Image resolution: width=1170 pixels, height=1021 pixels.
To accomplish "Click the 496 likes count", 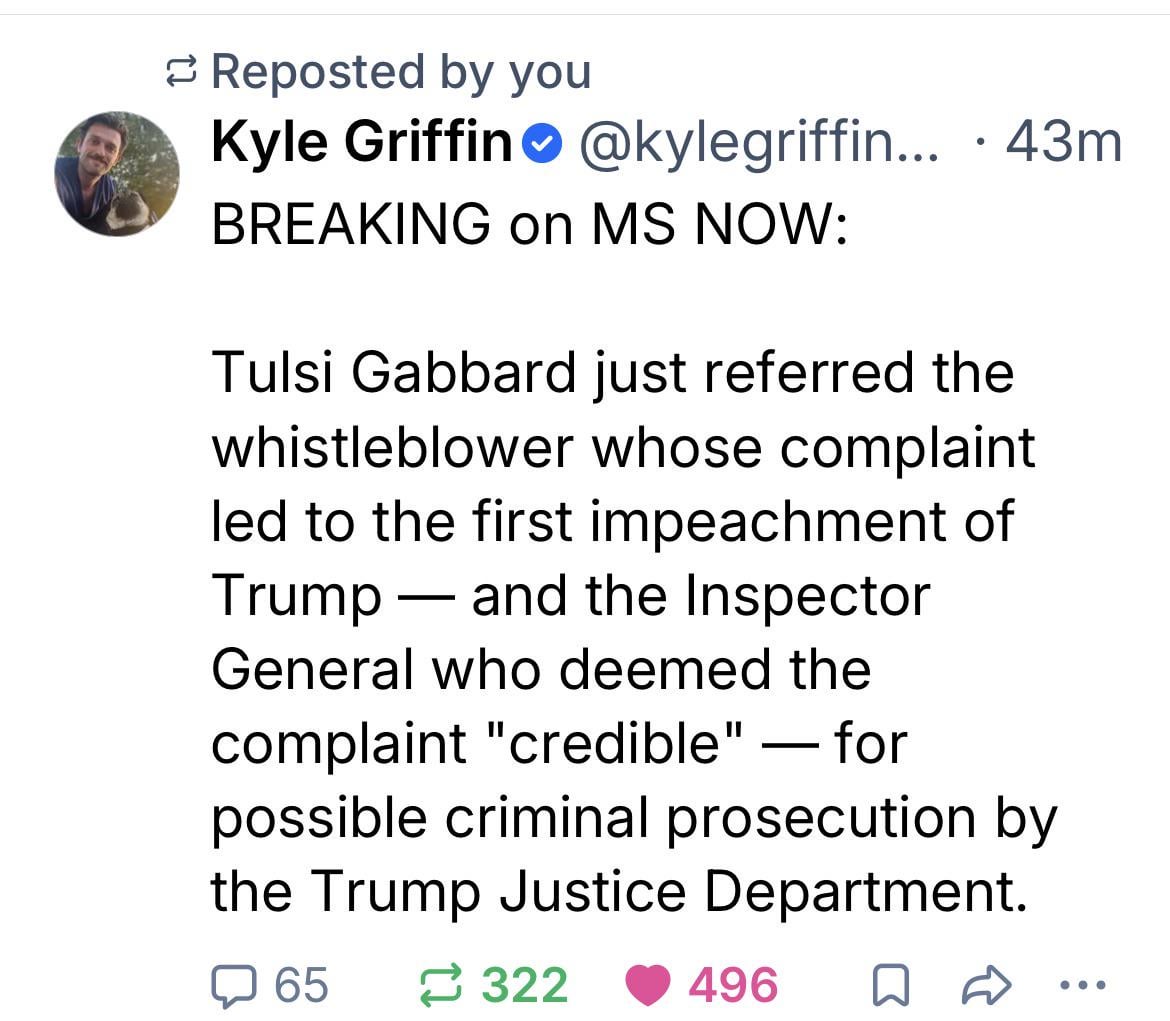I will pos(733,984).
